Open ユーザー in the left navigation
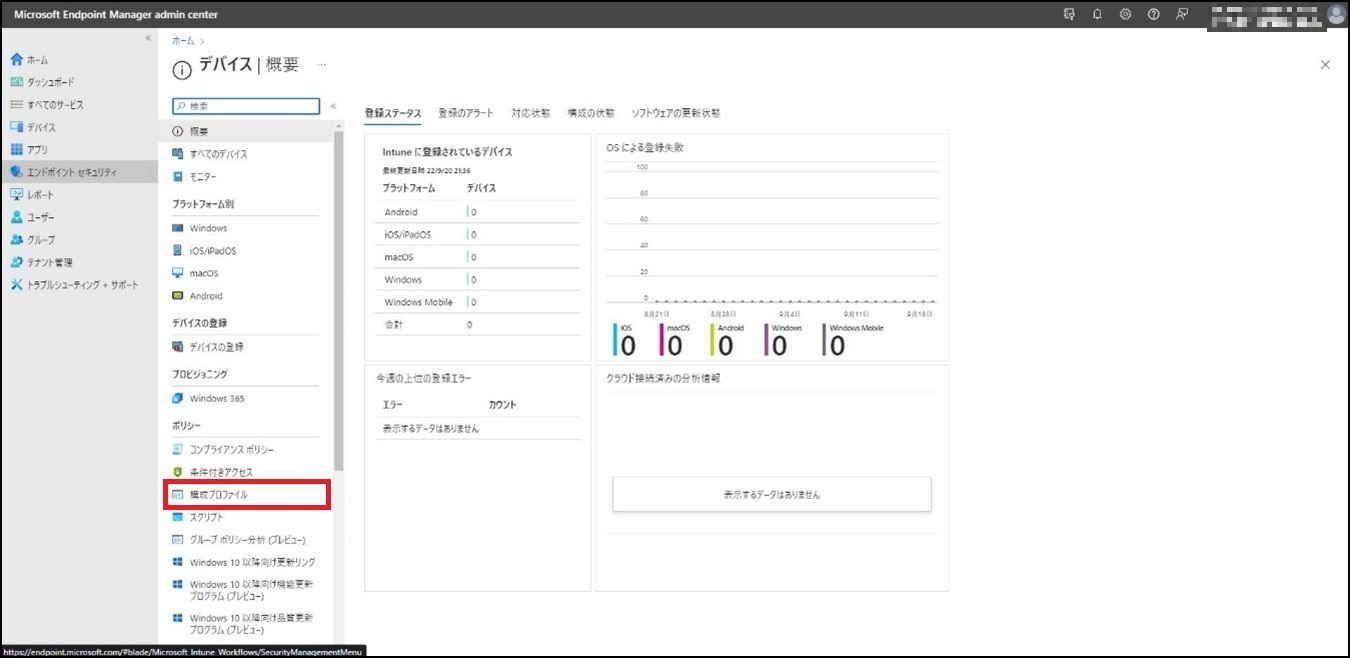Screen dimensions: 1350x658 coord(78,217)
